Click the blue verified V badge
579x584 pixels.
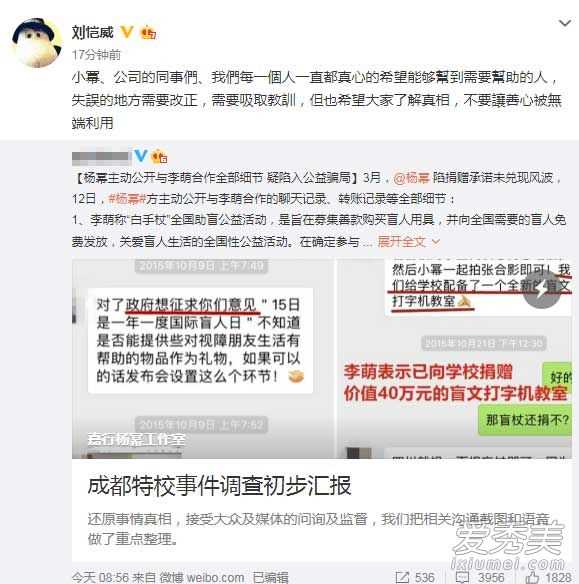(141, 156)
